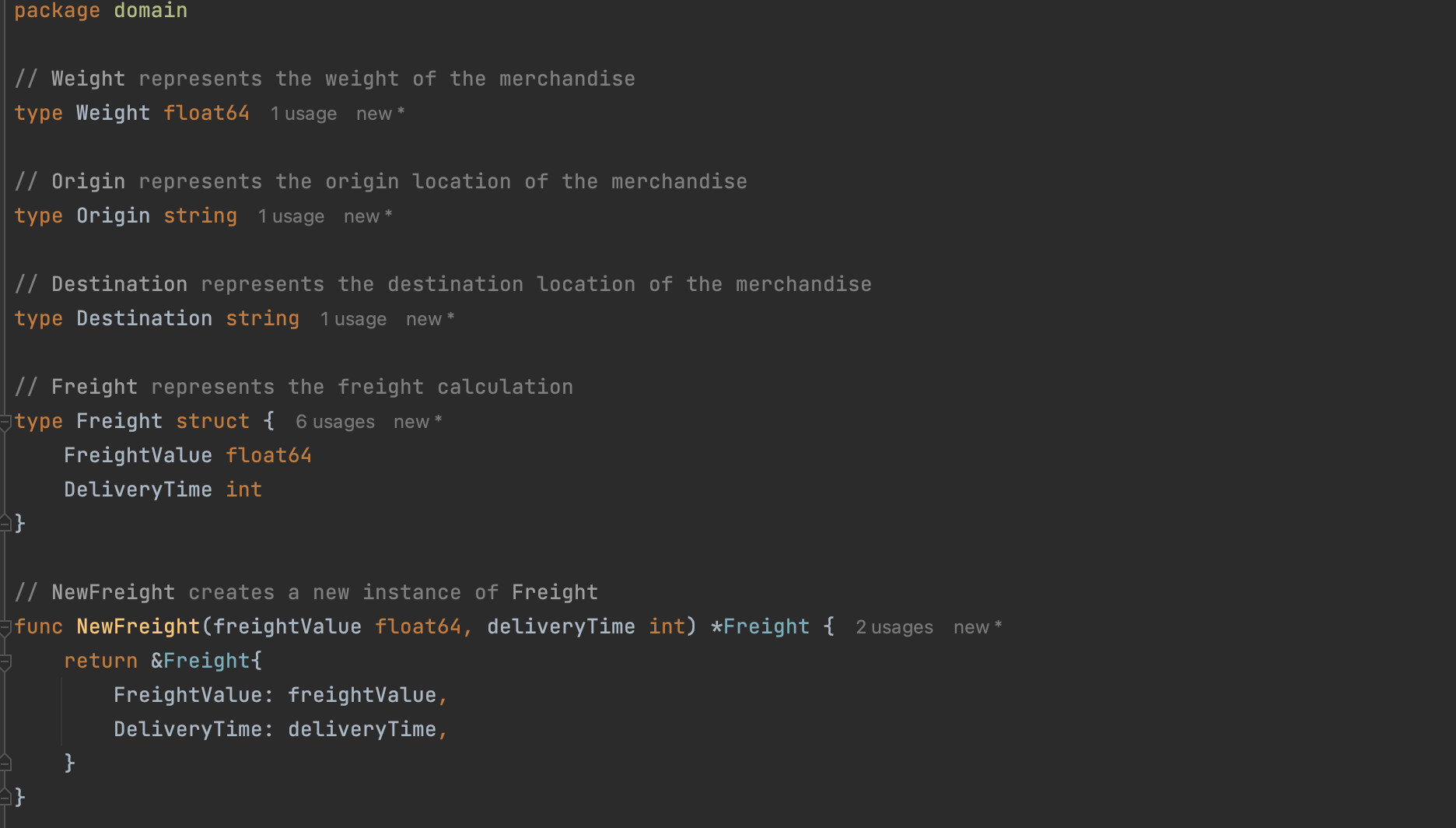Open the '1 usage' hint next to Destination type
Image resolution: width=1456 pixels, height=828 pixels.
[353, 319]
